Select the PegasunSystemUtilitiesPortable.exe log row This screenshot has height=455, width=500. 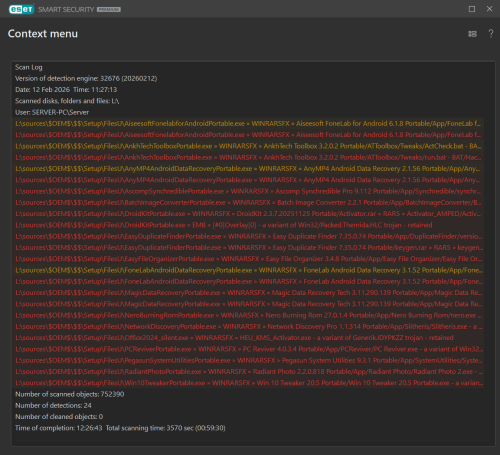pyautogui.click(x=248, y=360)
